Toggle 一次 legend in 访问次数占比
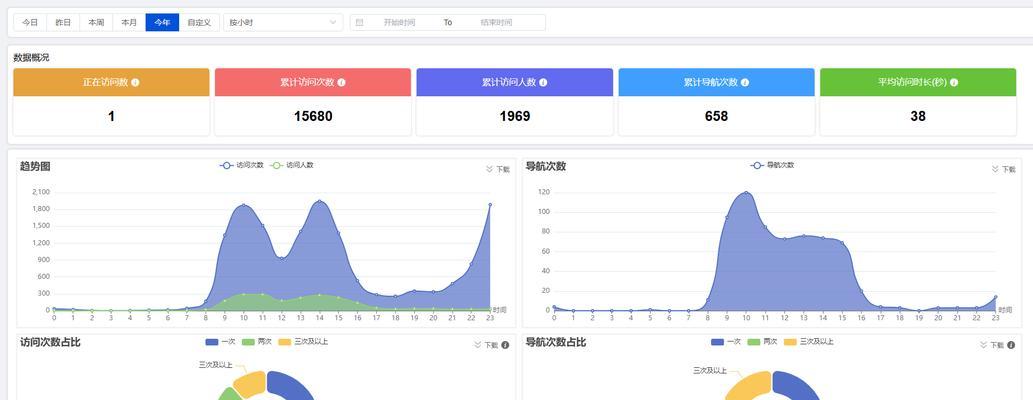This screenshot has width=1033, height=400. [x=220, y=341]
